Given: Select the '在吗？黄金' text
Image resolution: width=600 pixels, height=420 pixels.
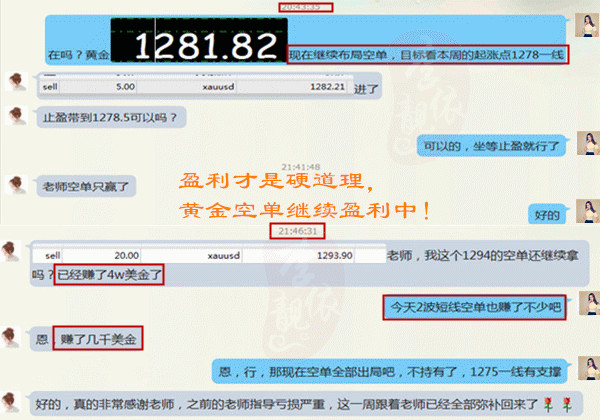Looking at the screenshot, I should pos(79,55).
